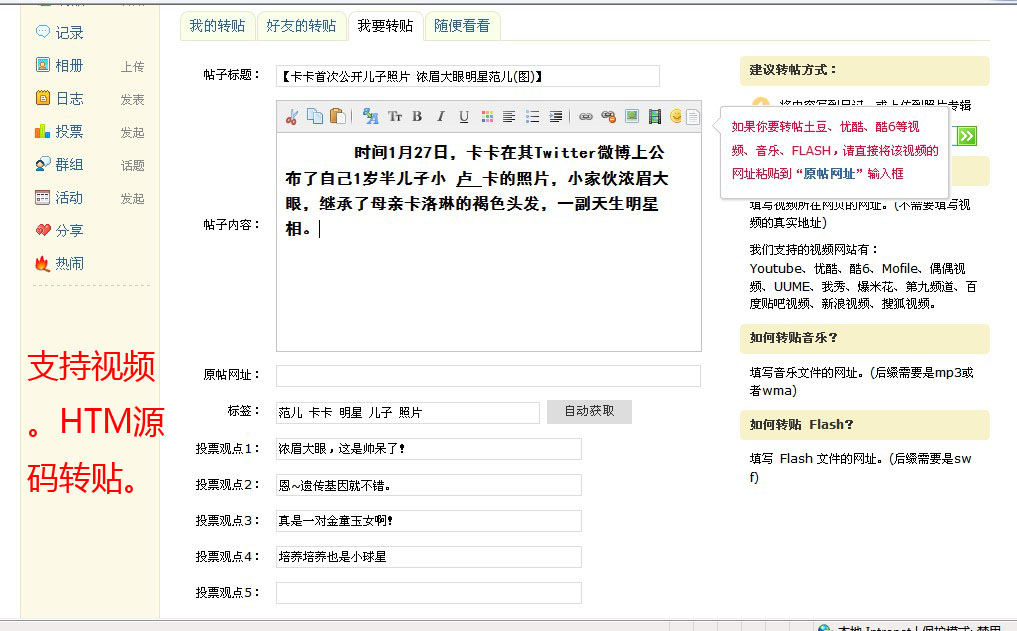
Task: Open the font size Tt tool
Action: (394, 117)
